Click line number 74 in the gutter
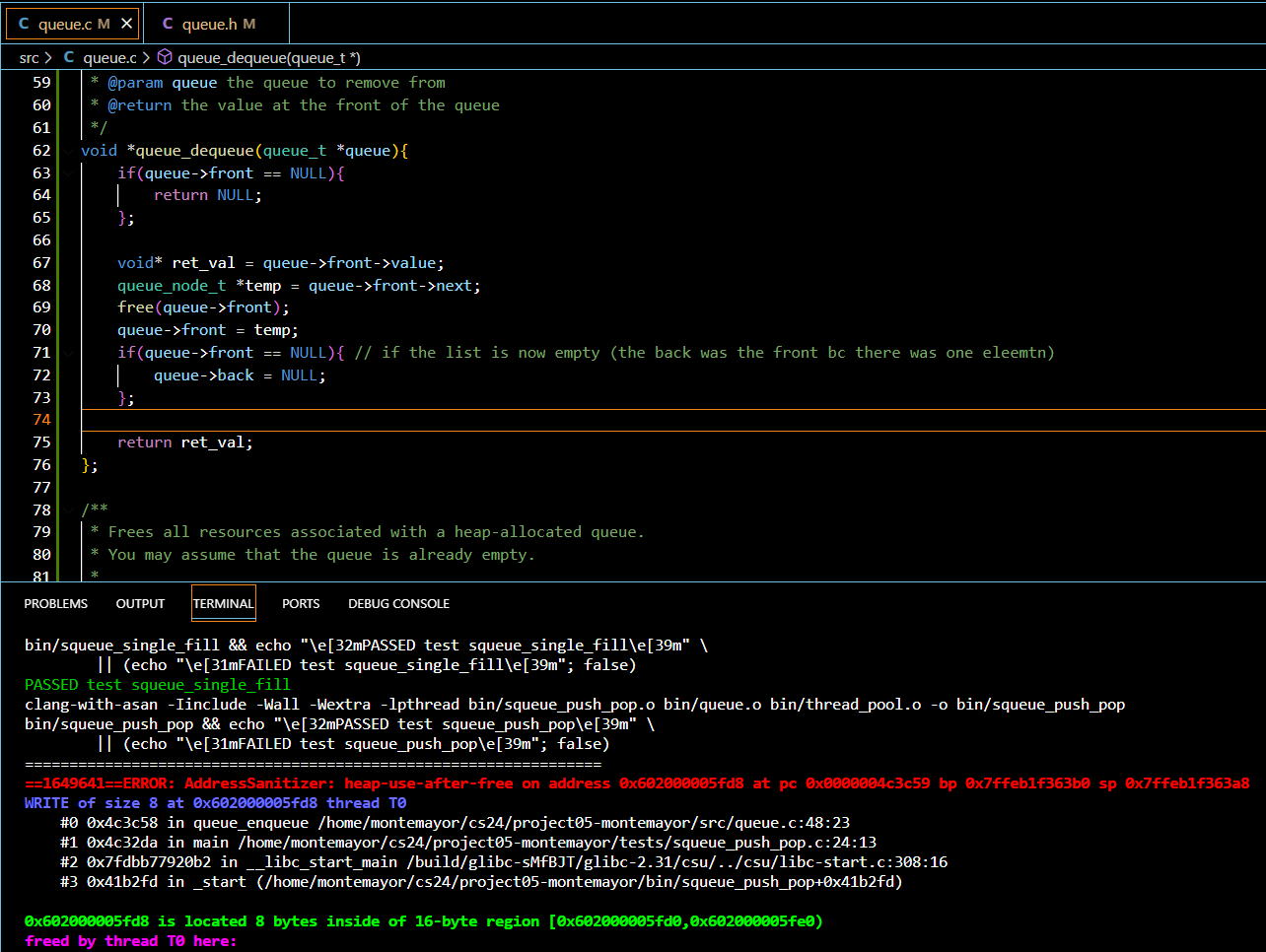Image resolution: width=1266 pixels, height=952 pixels. [x=41, y=420]
